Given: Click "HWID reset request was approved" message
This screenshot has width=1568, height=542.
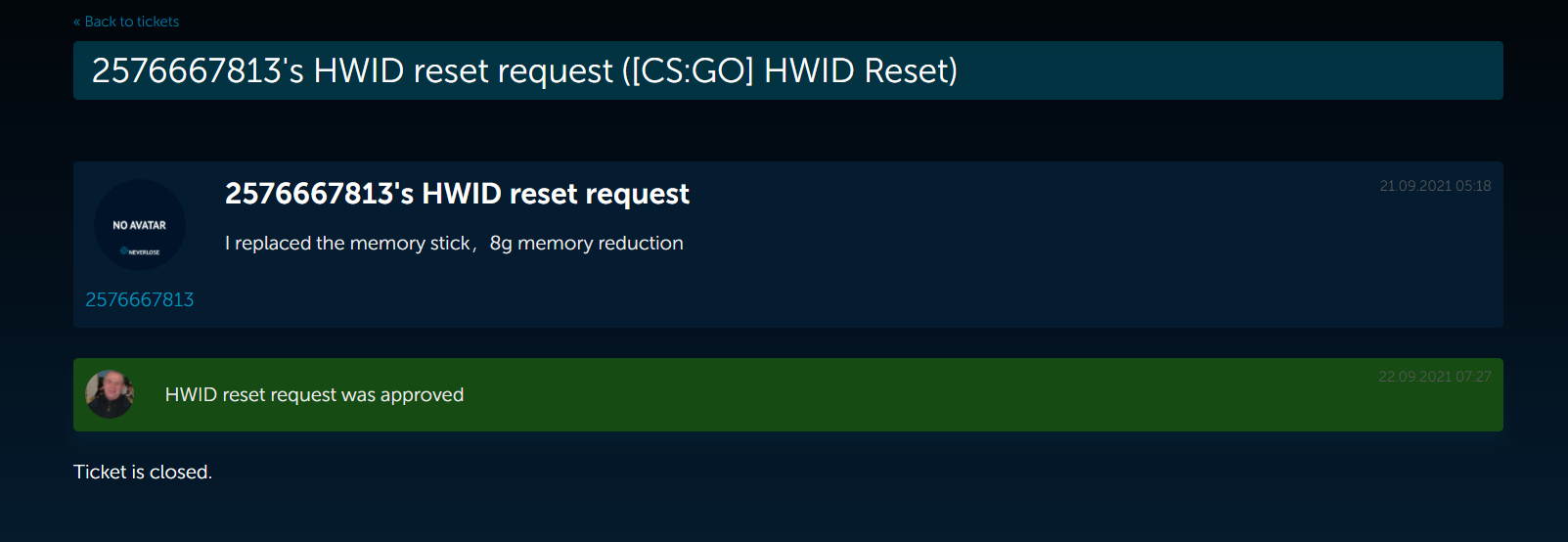Looking at the screenshot, I should [x=314, y=394].
